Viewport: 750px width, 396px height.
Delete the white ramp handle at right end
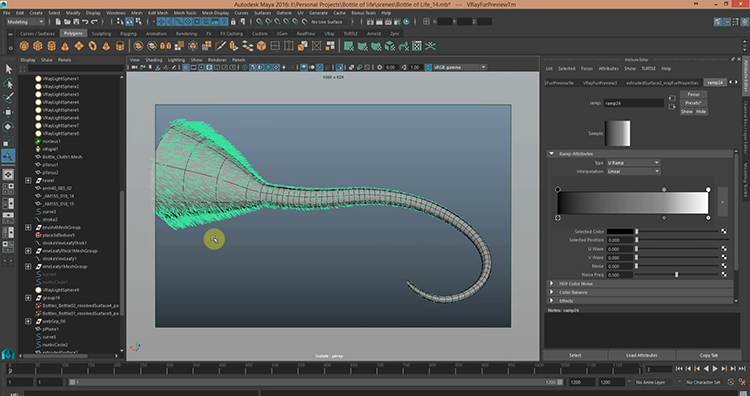point(708,218)
